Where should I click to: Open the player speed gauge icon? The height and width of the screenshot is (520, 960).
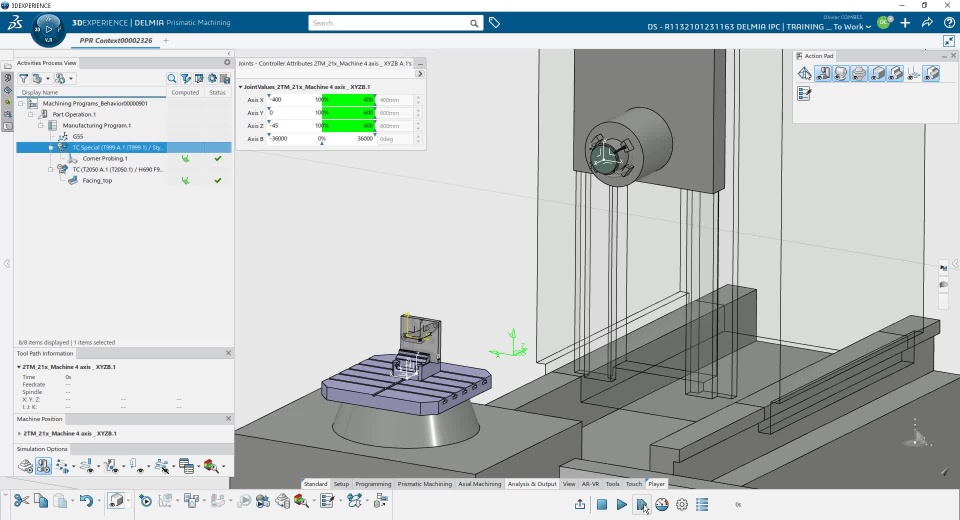(x=662, y=505)
